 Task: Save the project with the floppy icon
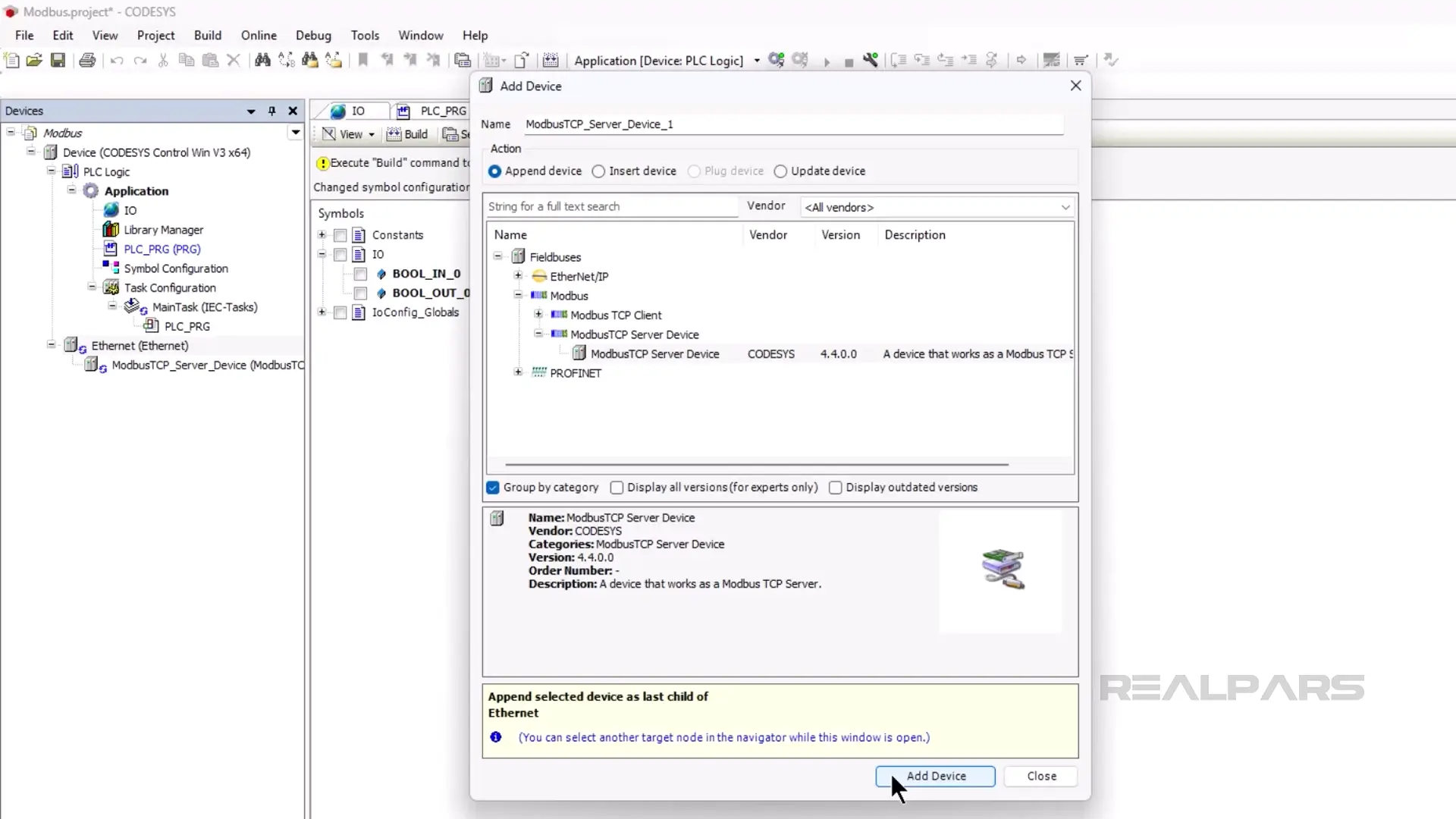click(x=58, y=60)
